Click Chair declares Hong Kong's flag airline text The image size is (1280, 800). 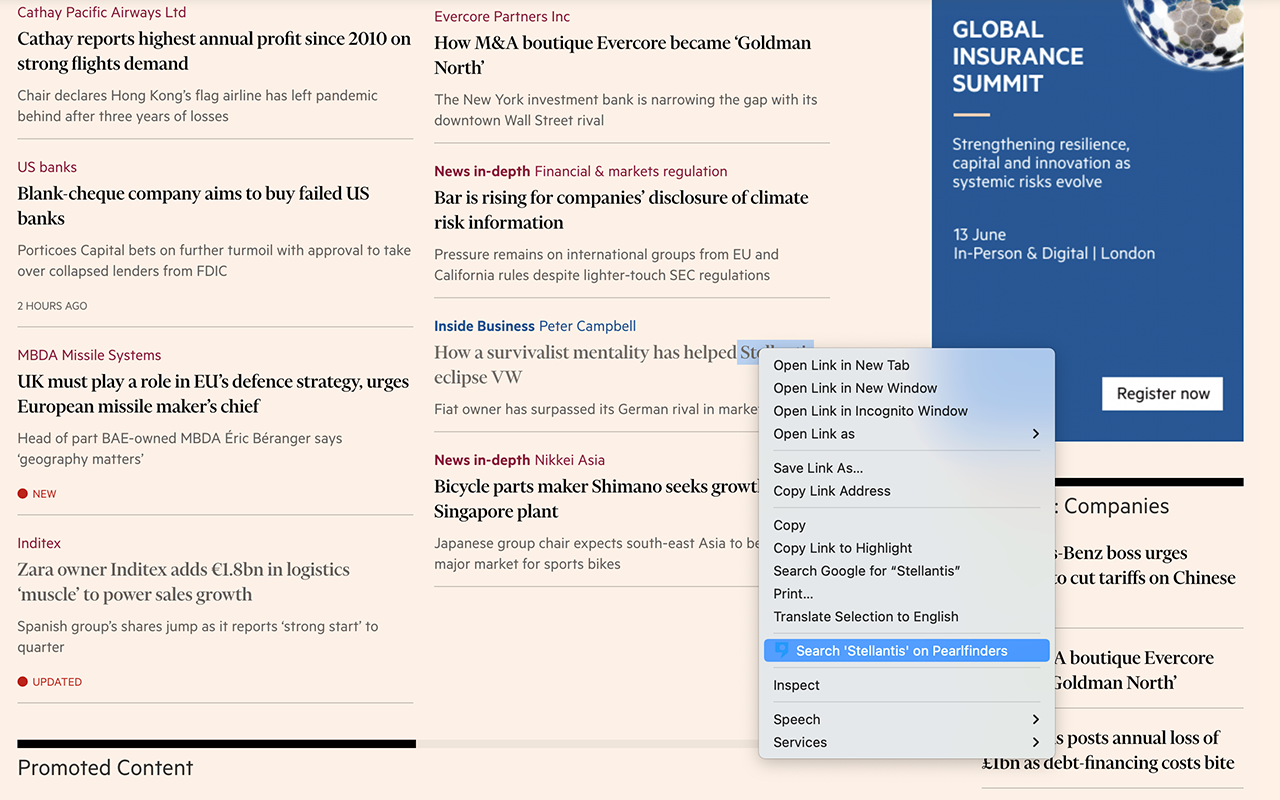197,106
